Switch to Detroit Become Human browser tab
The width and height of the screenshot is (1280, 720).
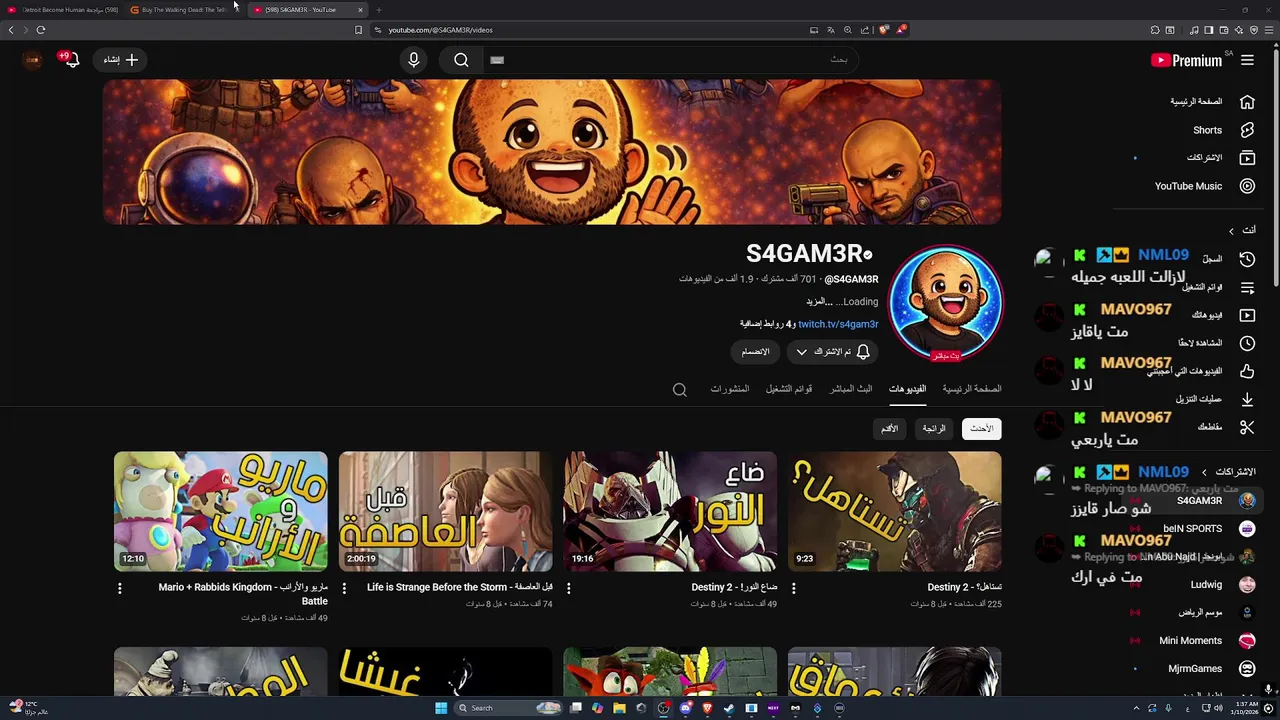(62, 10)
